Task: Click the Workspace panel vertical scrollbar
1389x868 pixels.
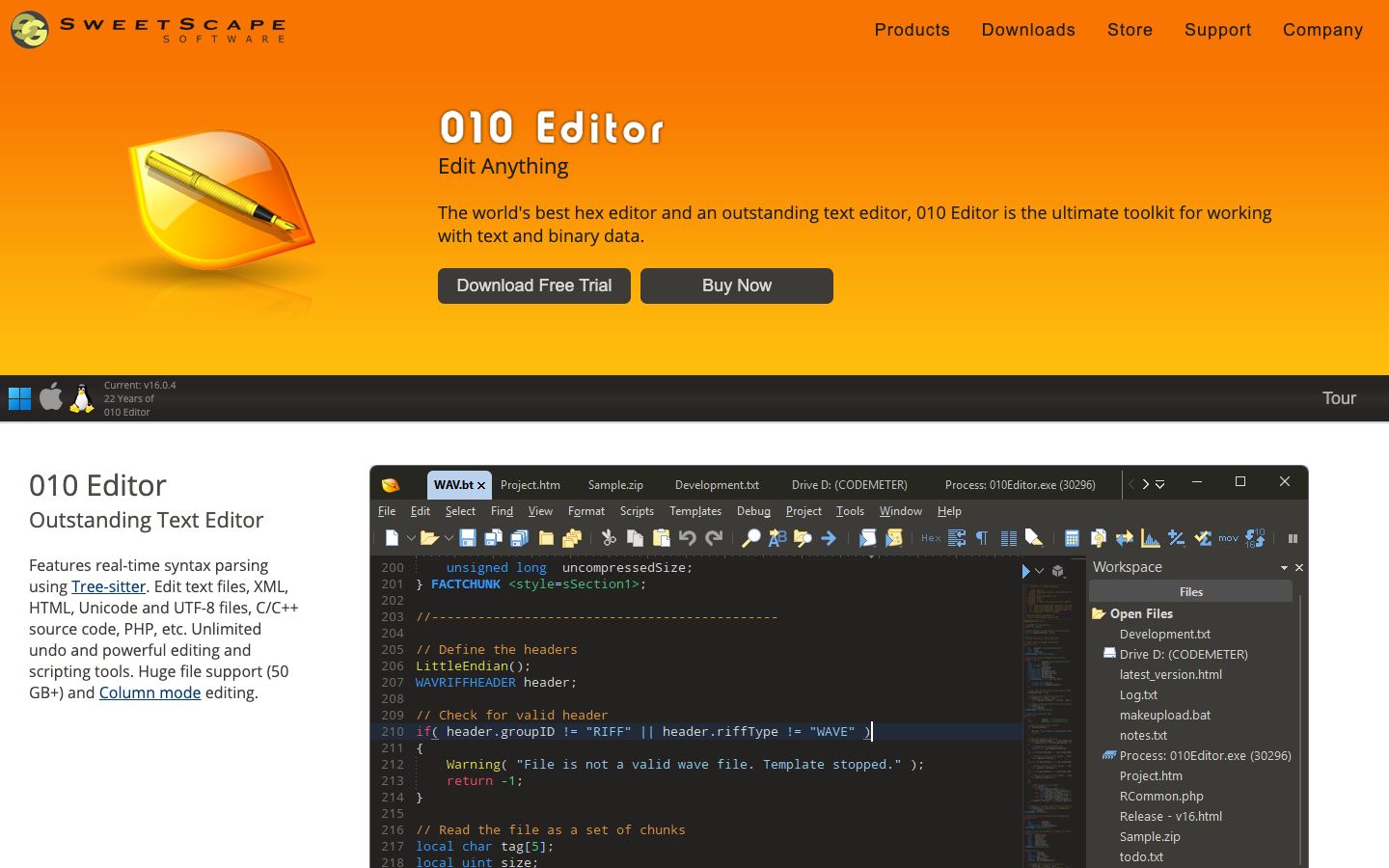Action: [x=1300, y=728]
